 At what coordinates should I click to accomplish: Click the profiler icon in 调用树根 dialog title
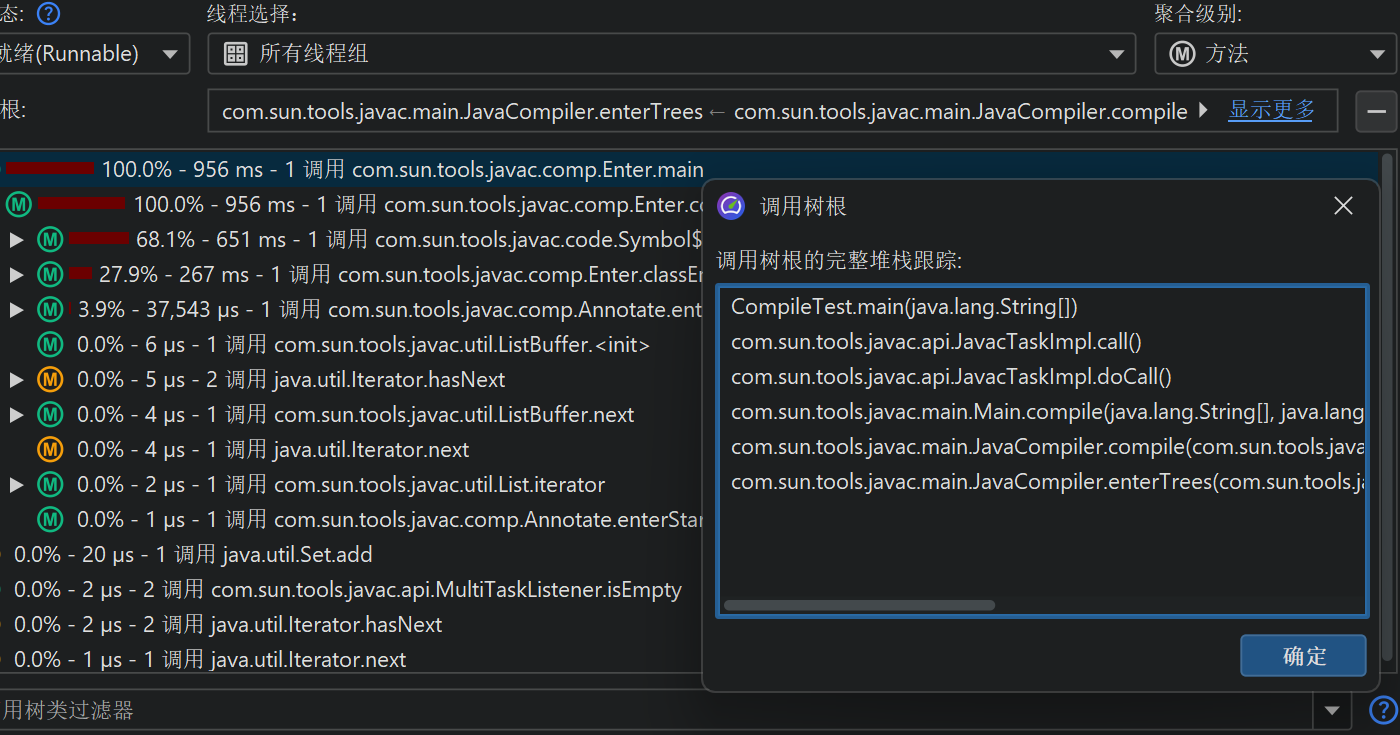coord(731,206)
